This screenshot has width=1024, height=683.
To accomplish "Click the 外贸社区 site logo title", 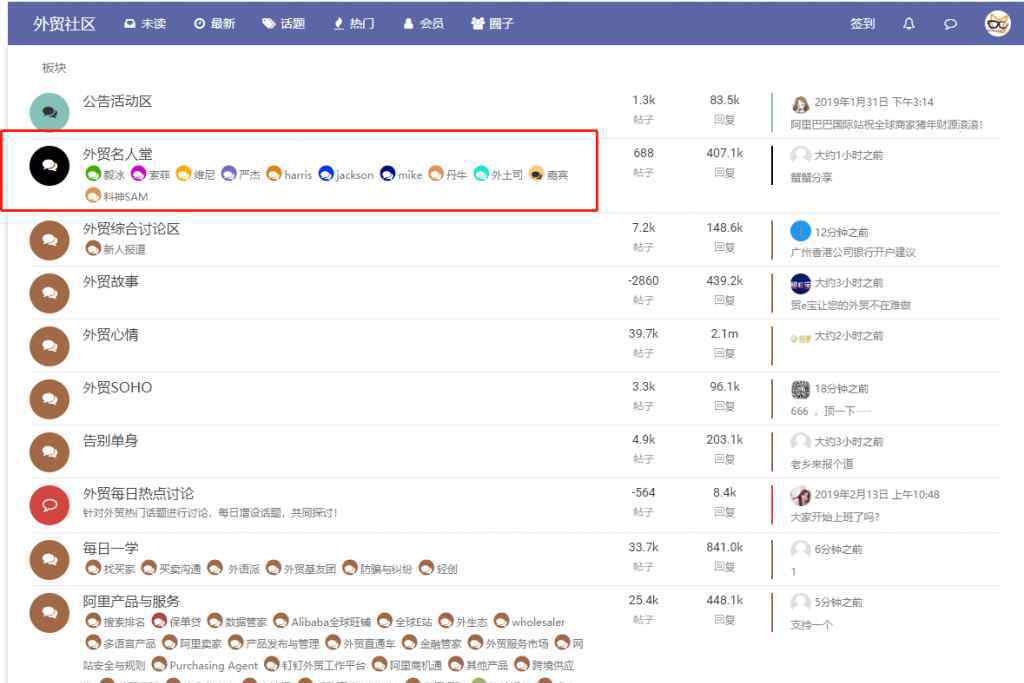I will pos(64,24).
